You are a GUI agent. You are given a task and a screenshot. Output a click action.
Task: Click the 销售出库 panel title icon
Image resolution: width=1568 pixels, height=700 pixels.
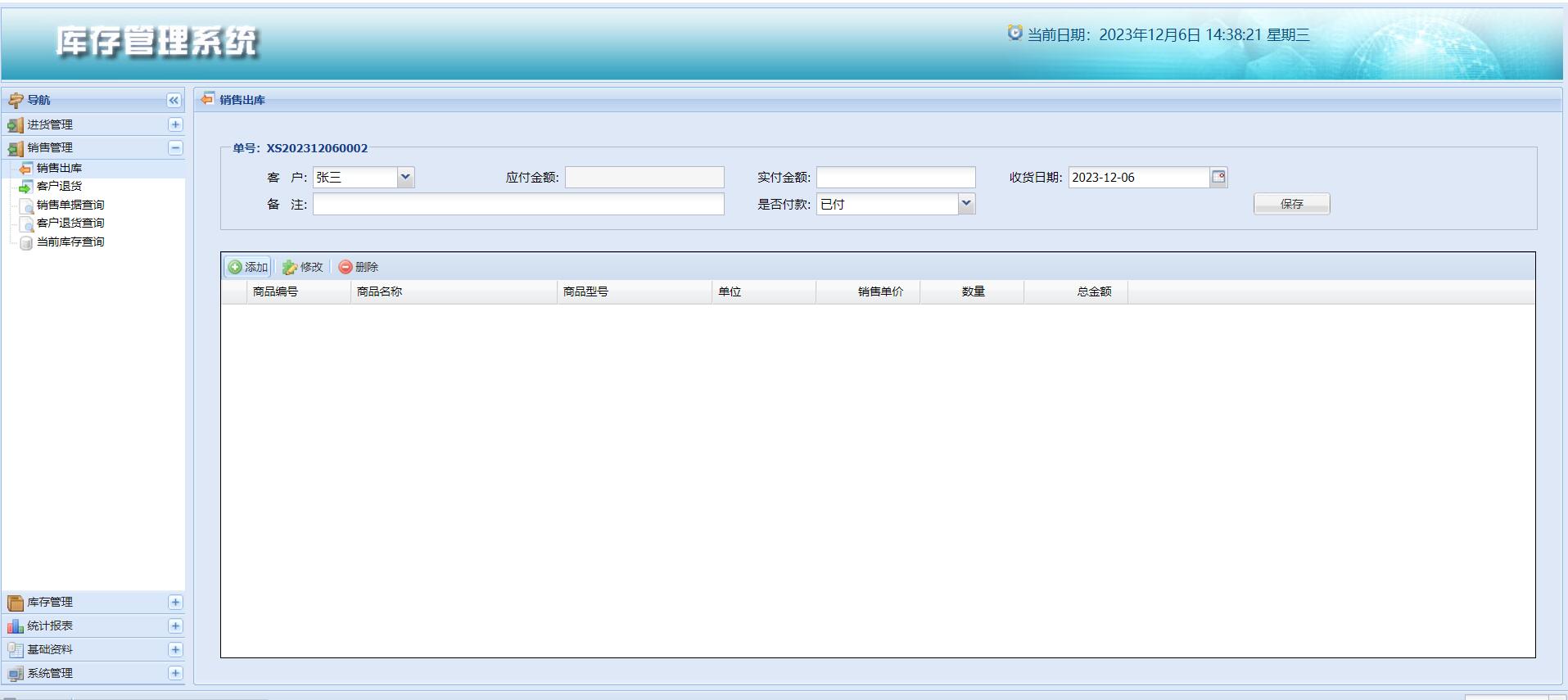(x=208, y=99)
